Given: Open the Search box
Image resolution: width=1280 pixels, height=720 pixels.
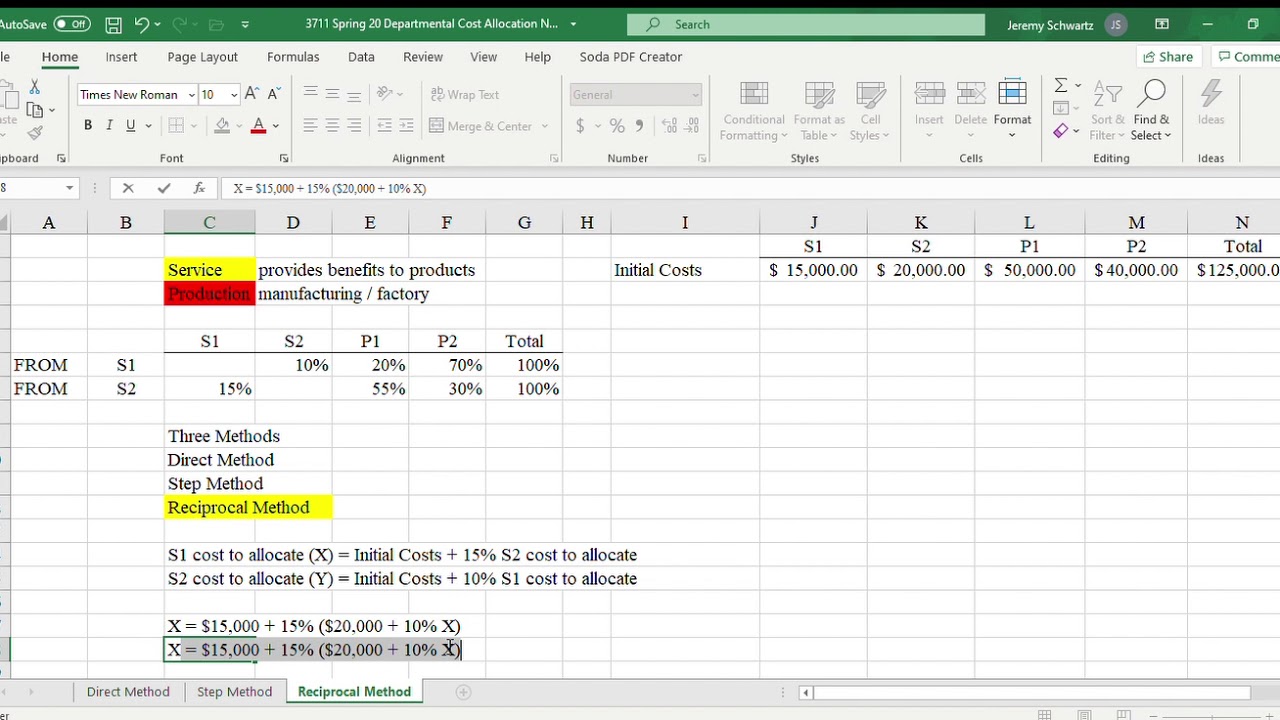Looking at the screenshot, I should (x=806, y=24).
